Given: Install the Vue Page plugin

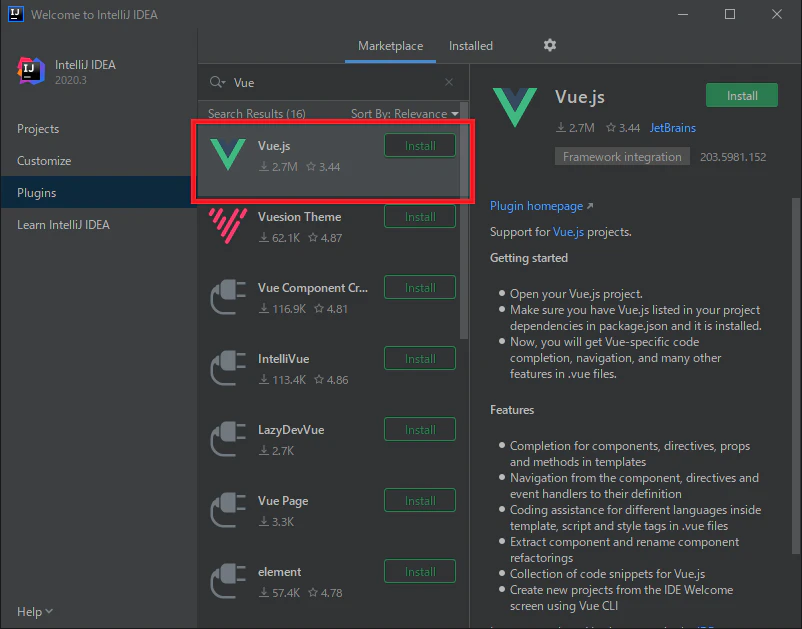Looking at the screenshot, I should pos(420,501).
